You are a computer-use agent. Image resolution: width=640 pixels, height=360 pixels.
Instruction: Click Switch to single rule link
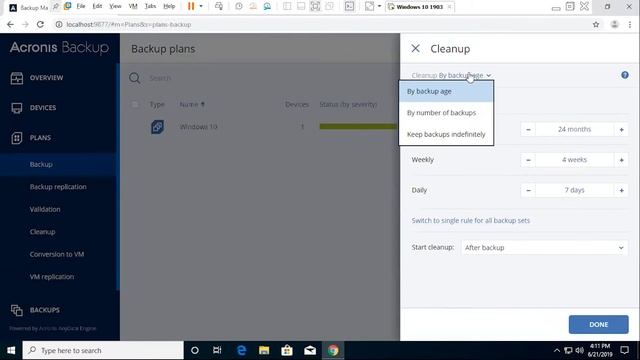pyautogui.click(x=471, y=220)
